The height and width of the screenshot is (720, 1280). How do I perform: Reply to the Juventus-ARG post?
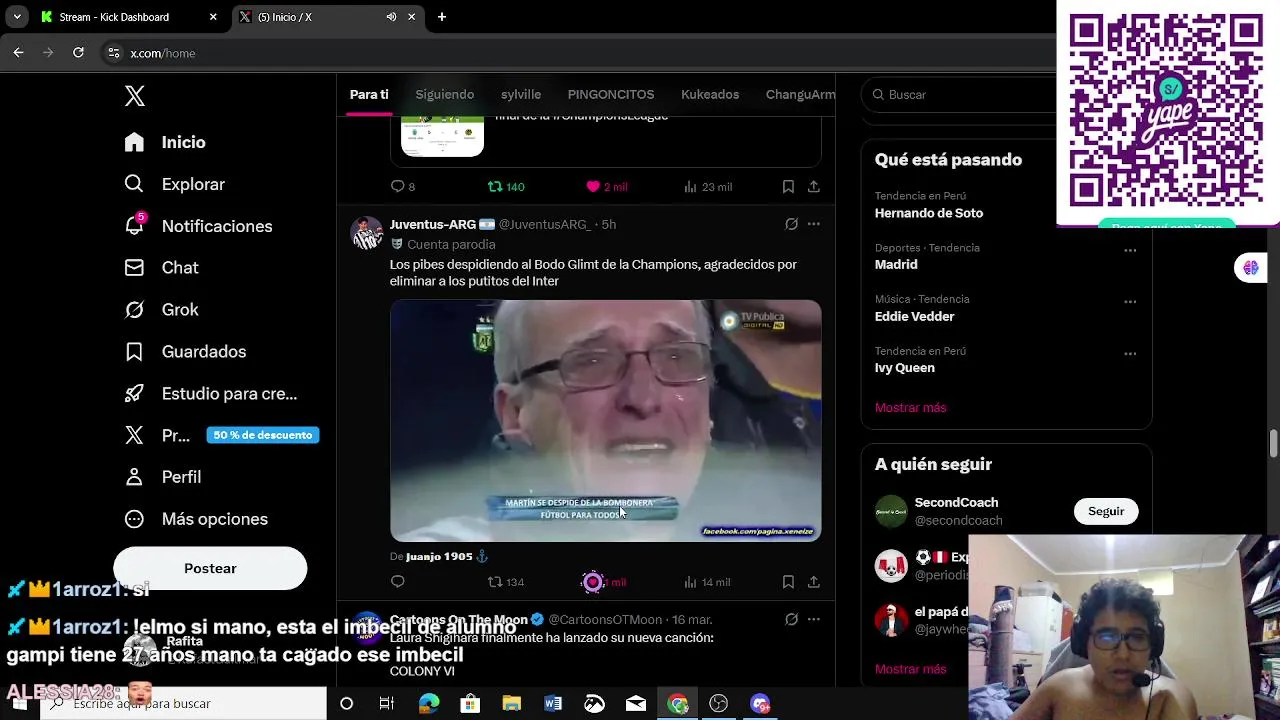point(398,582)
